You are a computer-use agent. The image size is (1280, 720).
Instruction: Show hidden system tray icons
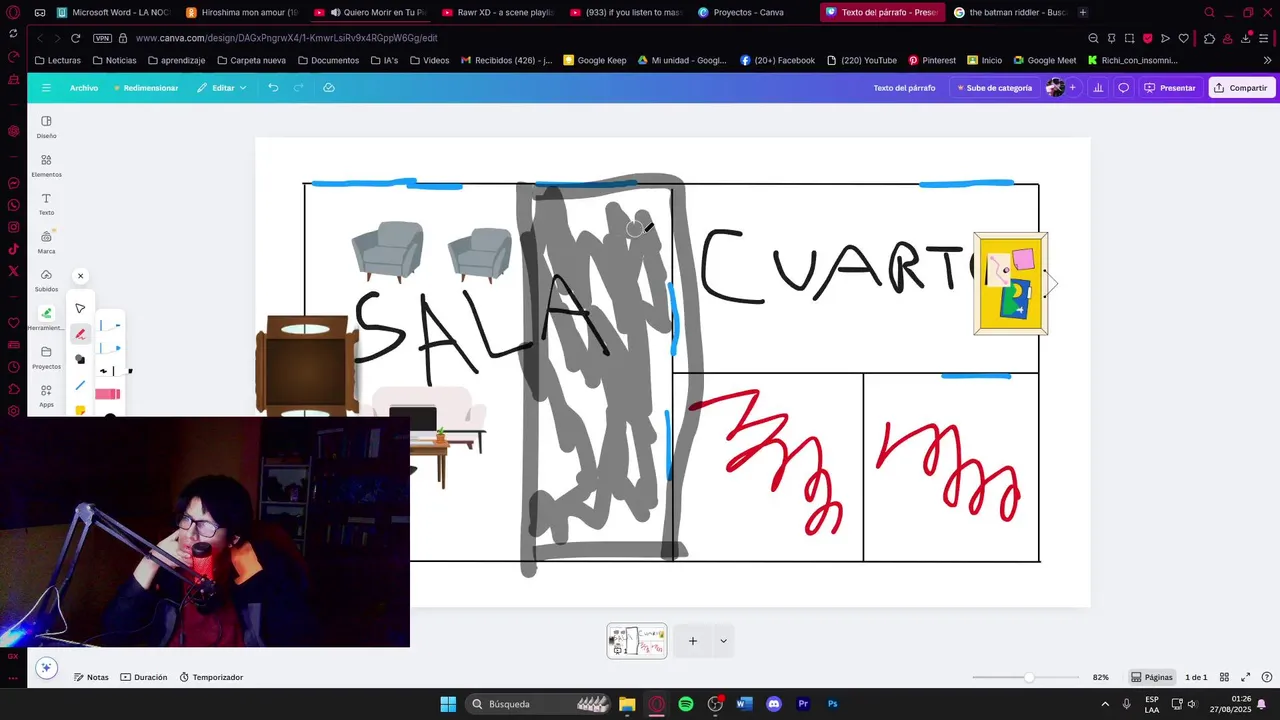tap(1104, 704)
